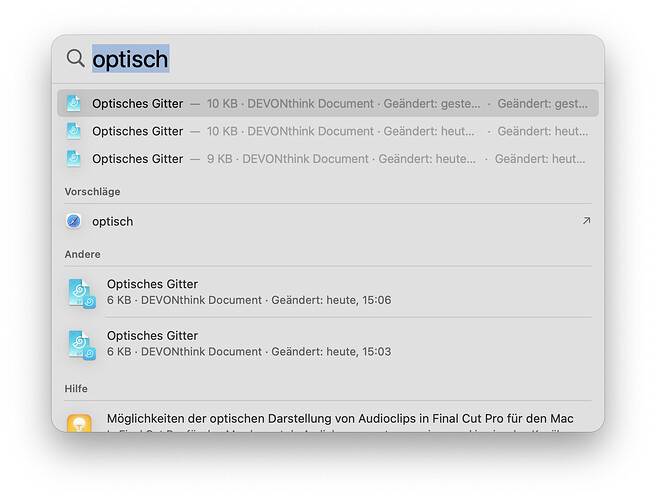Click the document icon for the 15:06 file
The width and height of the screenshot is (655, 500).
[x=80, y=292]
